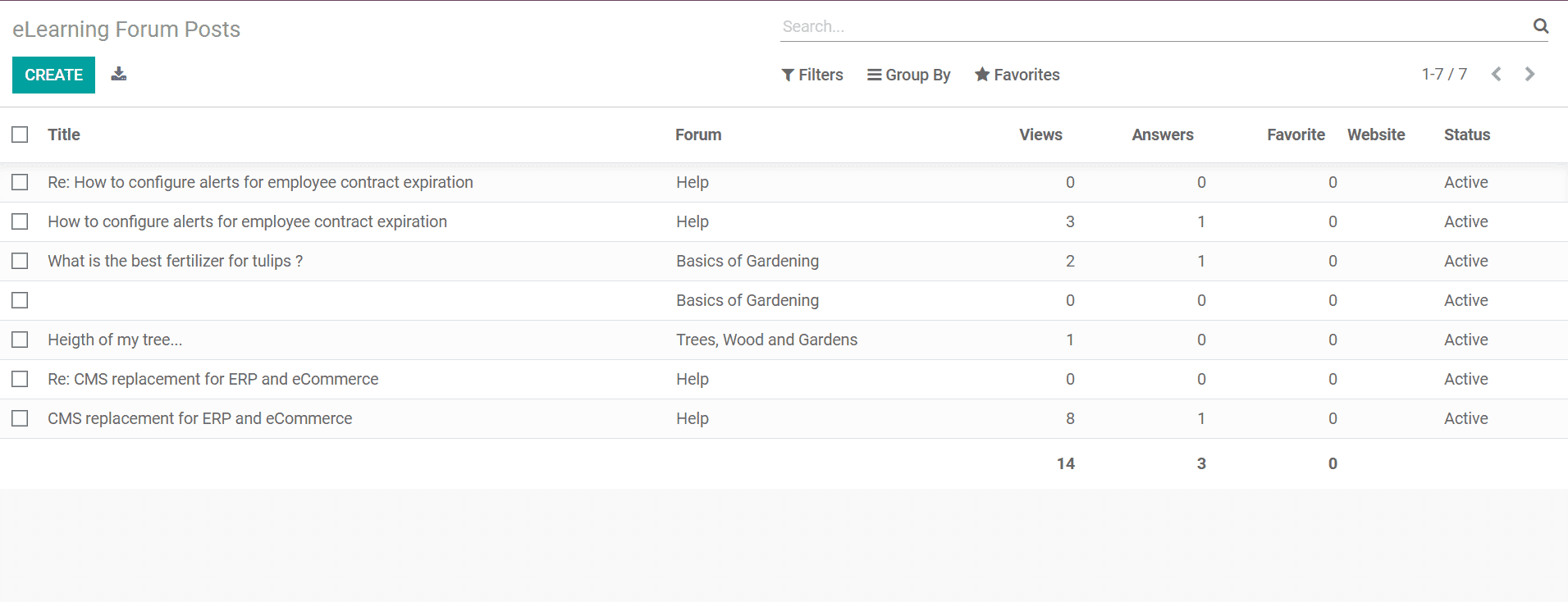Click 'eLearning Forum Posts' breadcrumb title
Viewport: 1568px width, 602px height.
click(126, 30)
